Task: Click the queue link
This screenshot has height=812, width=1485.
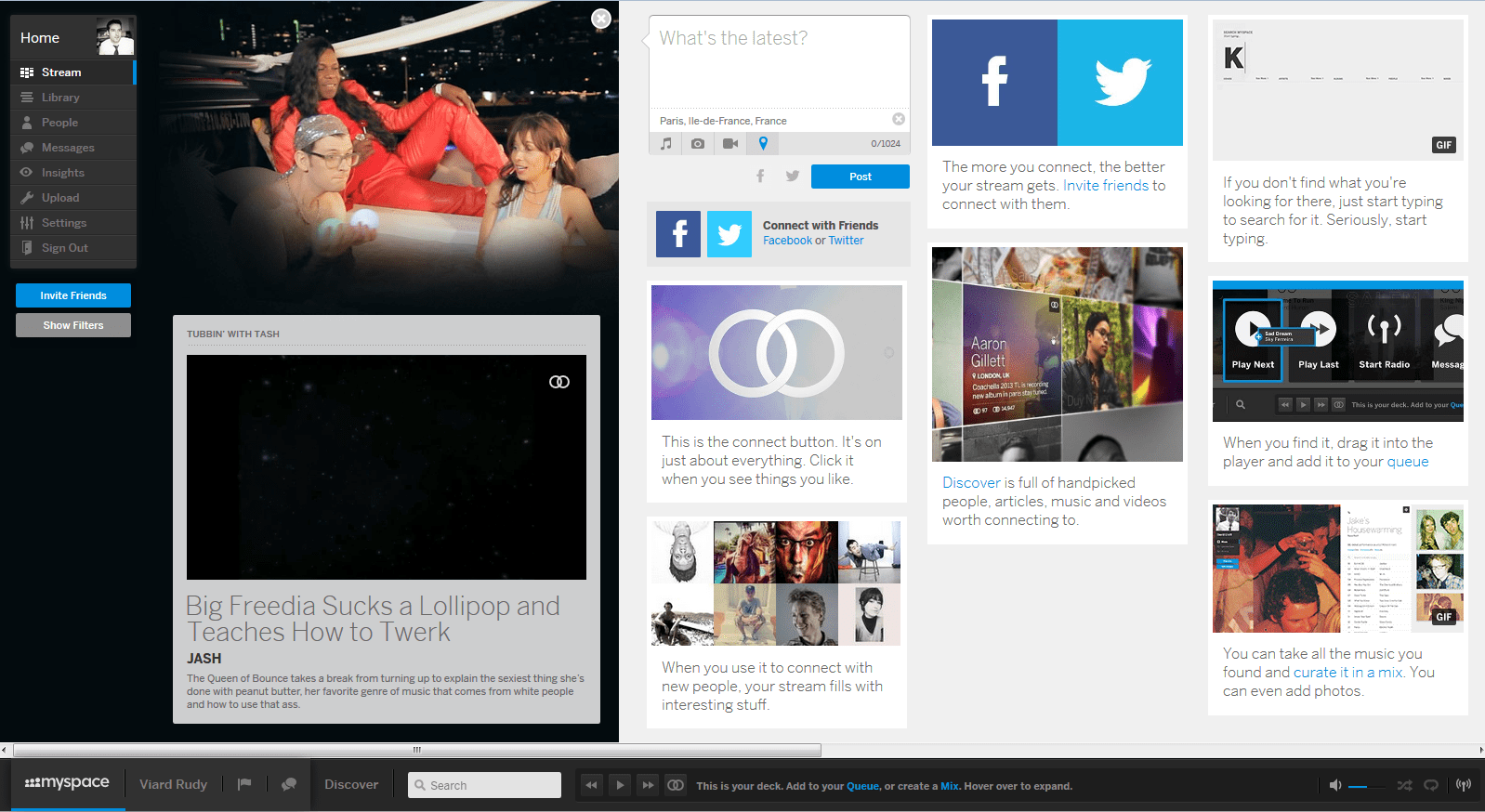Action: coord(1408,462)
